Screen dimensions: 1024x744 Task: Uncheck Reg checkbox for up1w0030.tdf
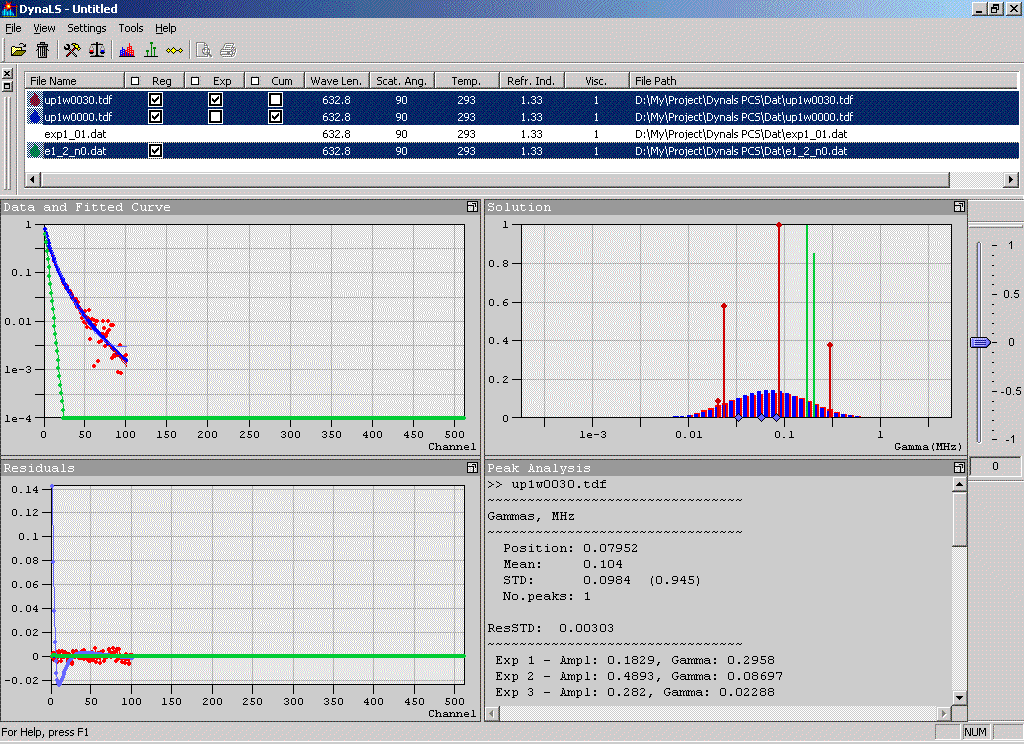pyautogui.click(x=156, y=100)
